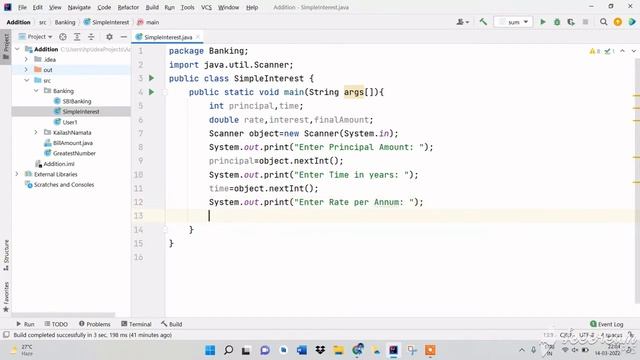Click Collapse All in Project panel

(91, 37)
